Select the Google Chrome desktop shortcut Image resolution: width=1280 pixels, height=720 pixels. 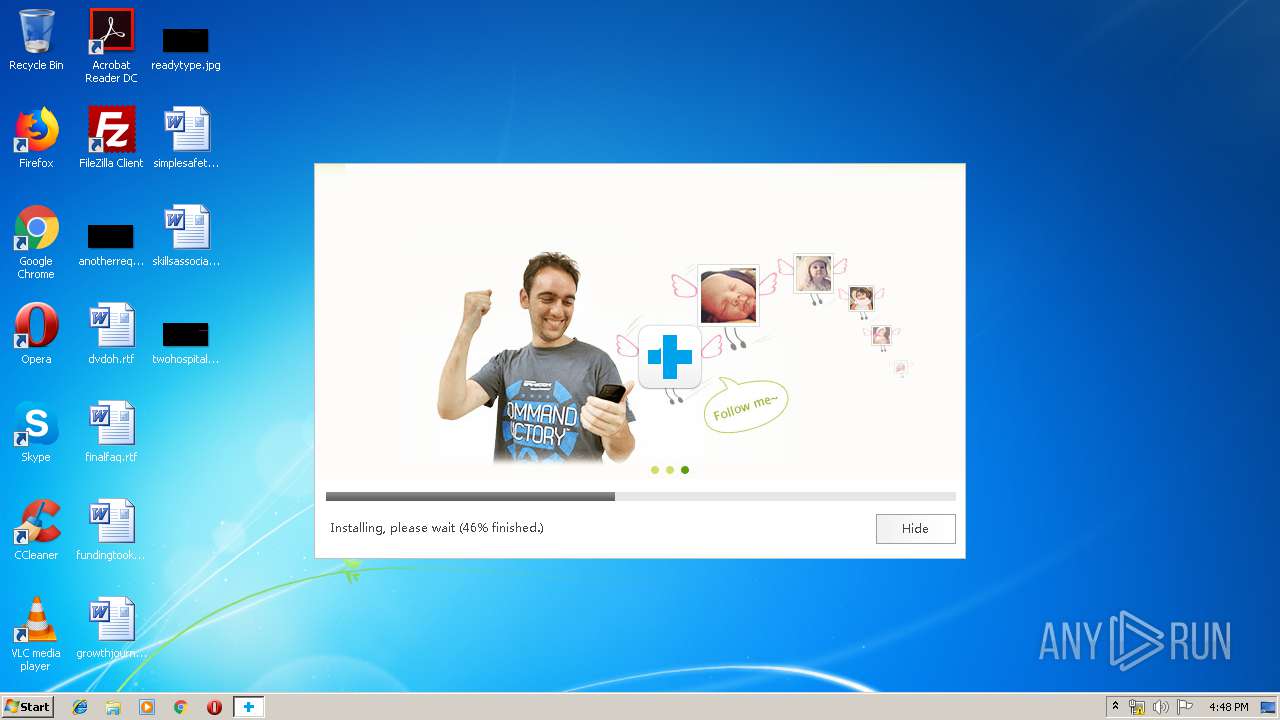click(x=36, y=243)
